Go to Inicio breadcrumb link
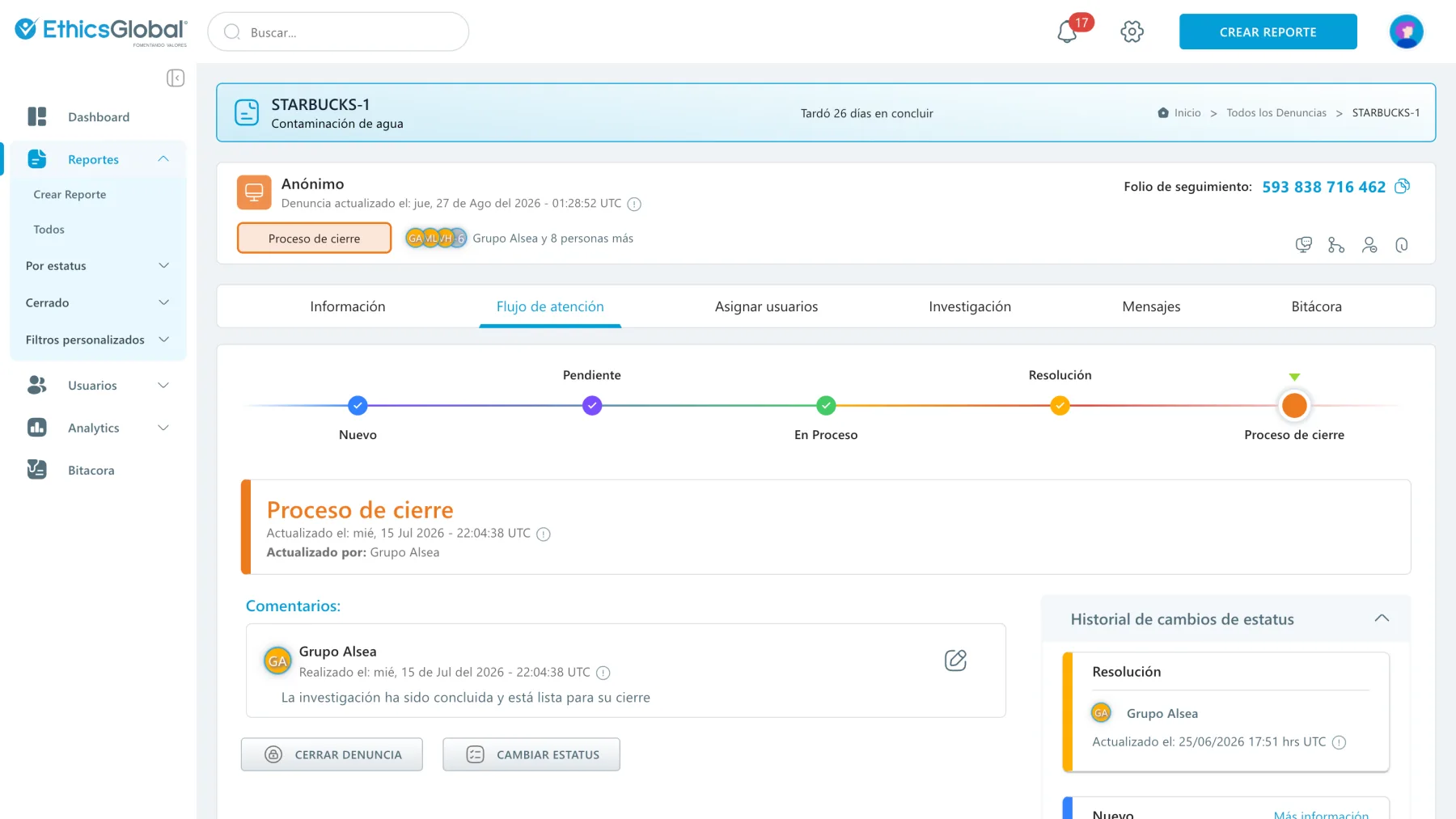The image size is (1456, 819). pyautogui.click(x=1187, y=113)
